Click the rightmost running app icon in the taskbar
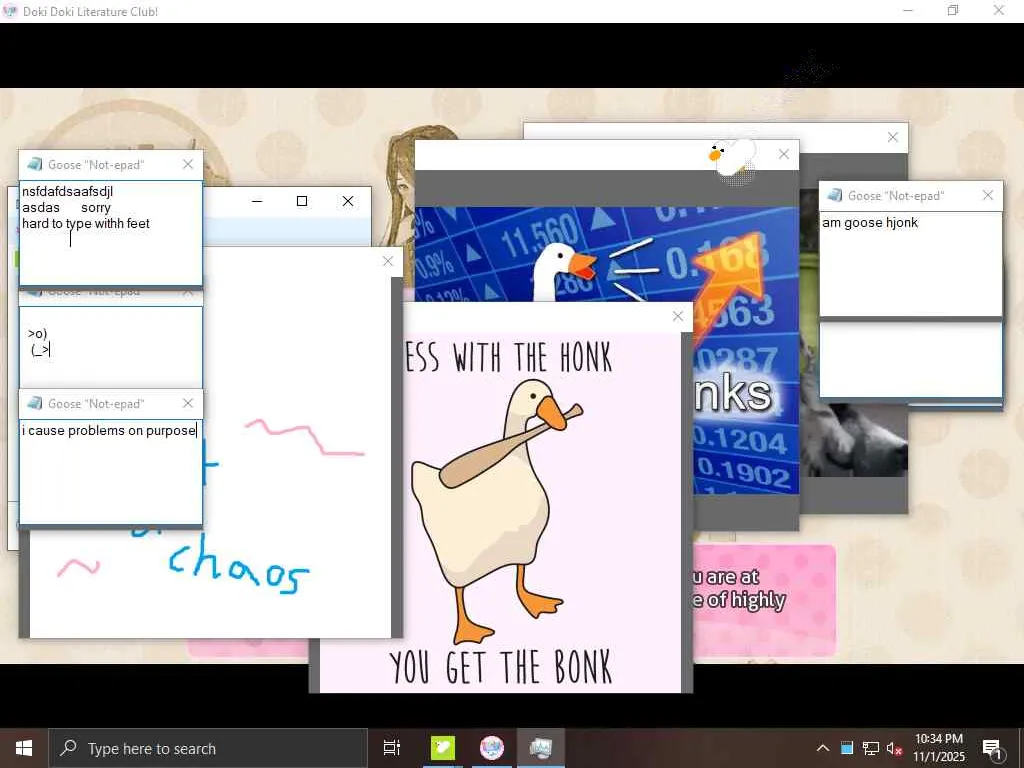The width and height of the screenshot is (1024, 768). click(541, 748)
